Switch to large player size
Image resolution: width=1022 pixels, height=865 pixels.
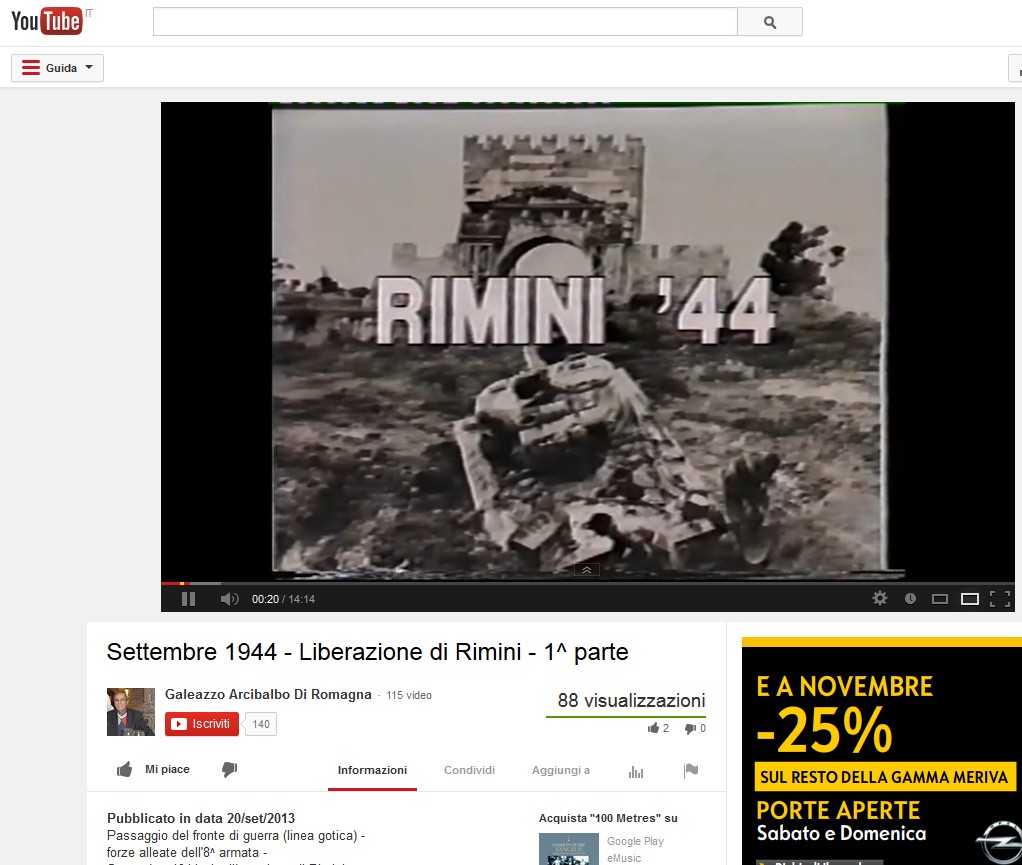click(x=970, y=599)
